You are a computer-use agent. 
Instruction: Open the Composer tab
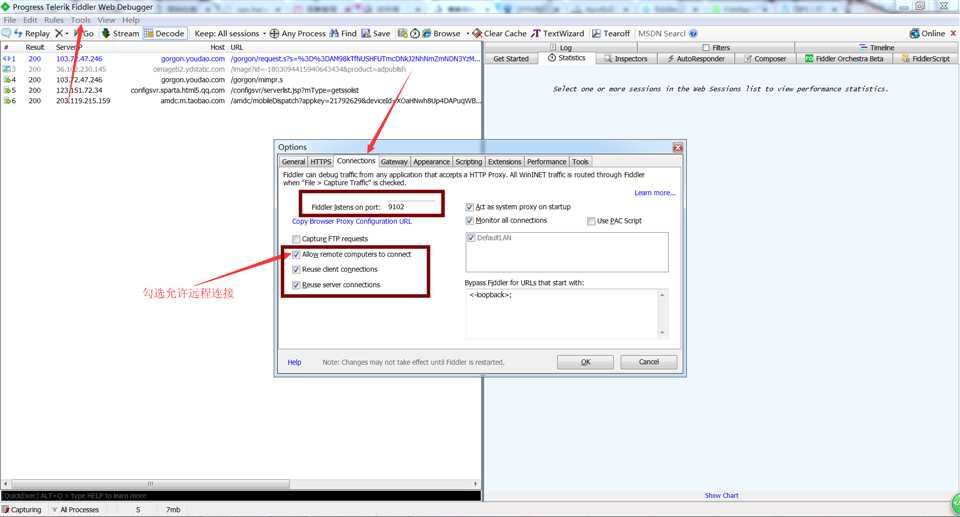click(765, 58)
